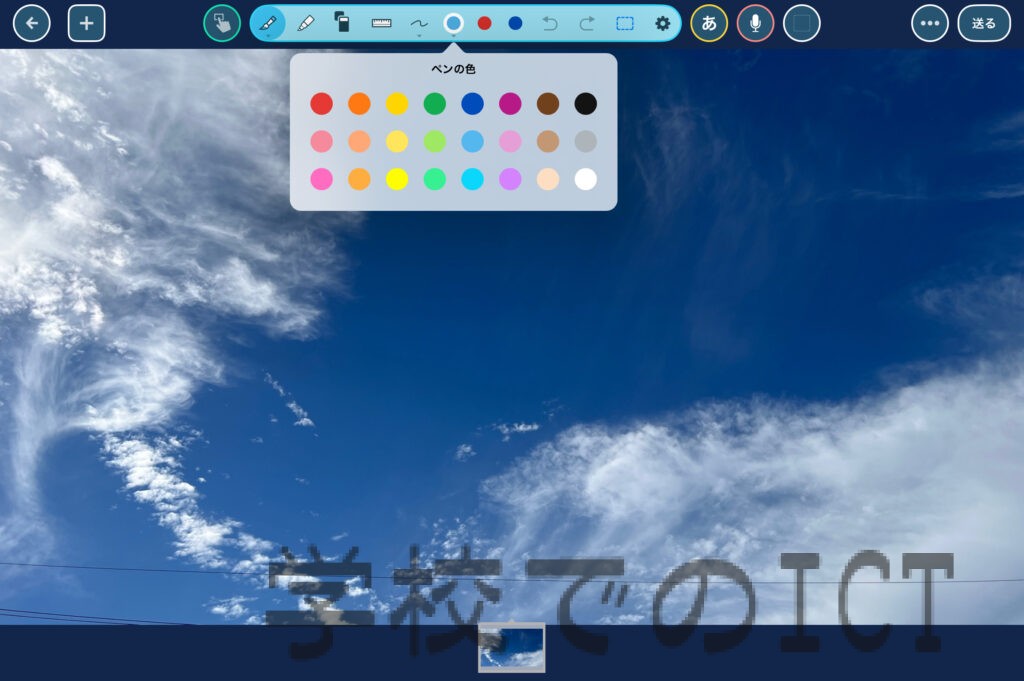Screen dimensions: 1024x681
Task: Collapse the light blue pen color picker
Action: (454, 23)
